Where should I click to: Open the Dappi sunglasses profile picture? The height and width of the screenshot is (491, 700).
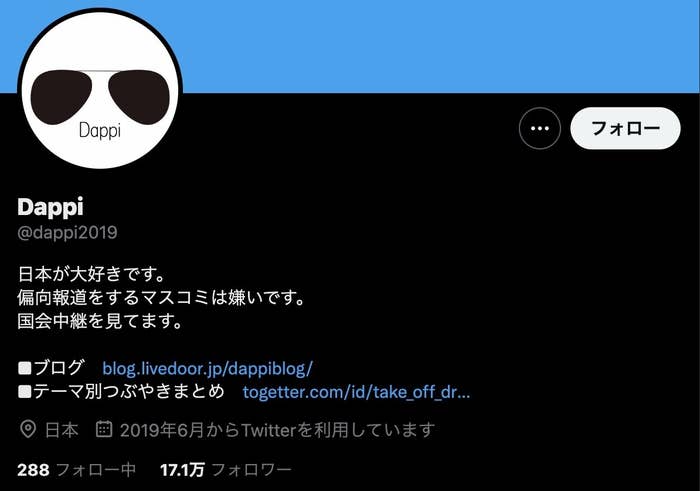[x=100, y=88]
